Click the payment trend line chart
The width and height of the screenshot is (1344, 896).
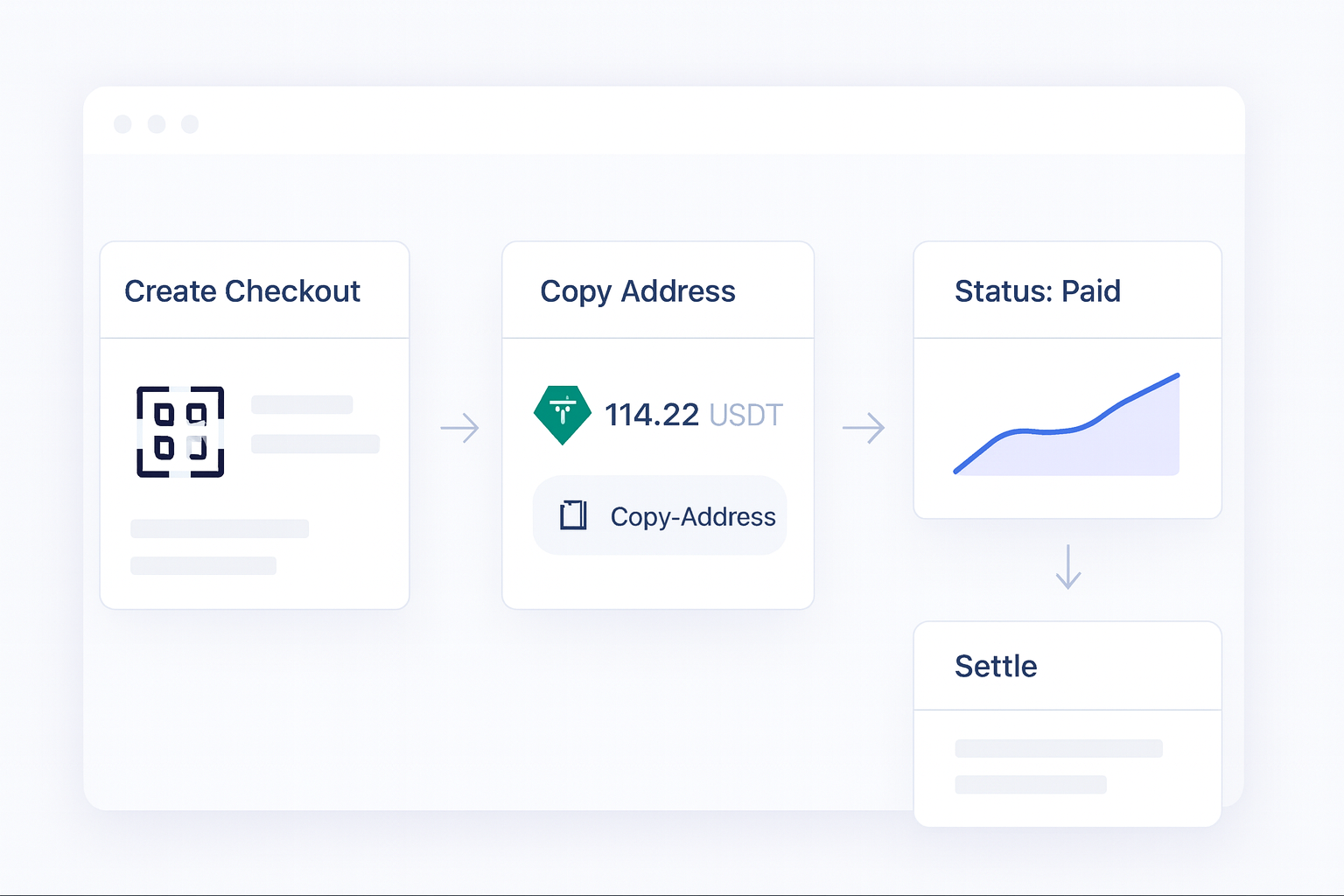point(1067,424)
